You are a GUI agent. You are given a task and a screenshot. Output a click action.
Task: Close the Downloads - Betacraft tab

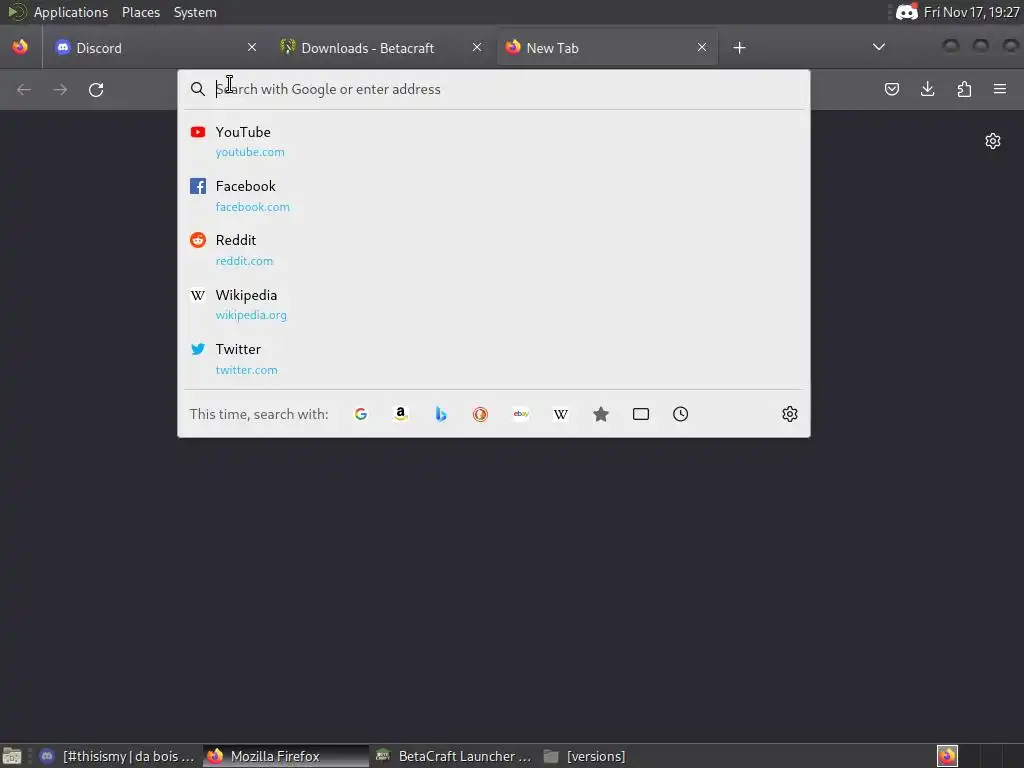(477, 47)
